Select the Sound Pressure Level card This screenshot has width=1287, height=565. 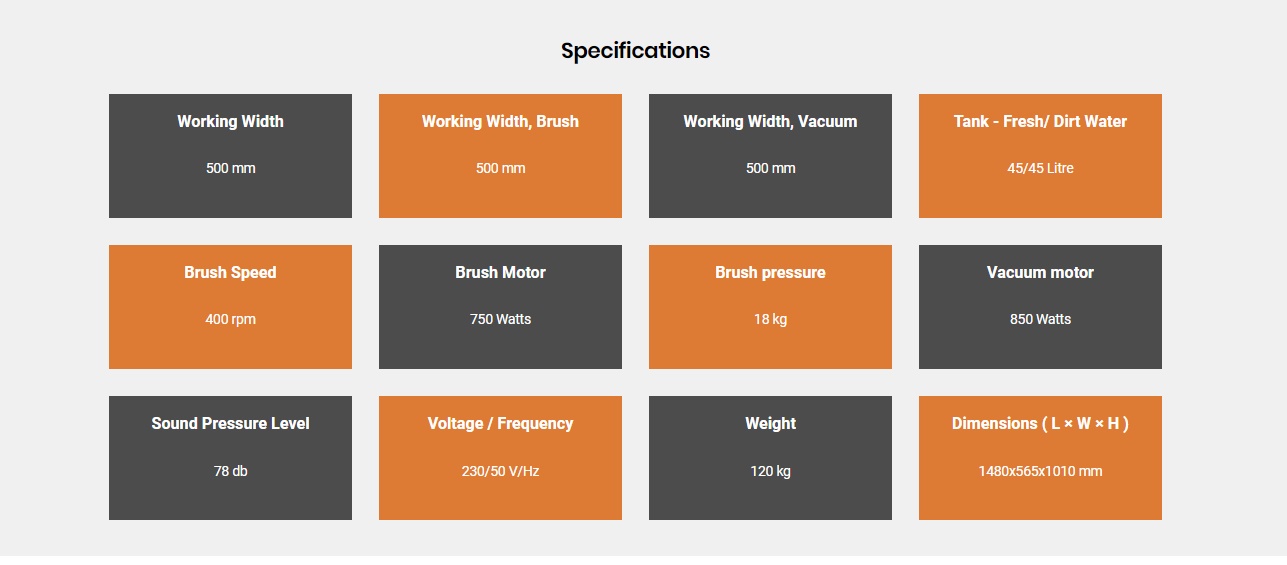[230, 458]
